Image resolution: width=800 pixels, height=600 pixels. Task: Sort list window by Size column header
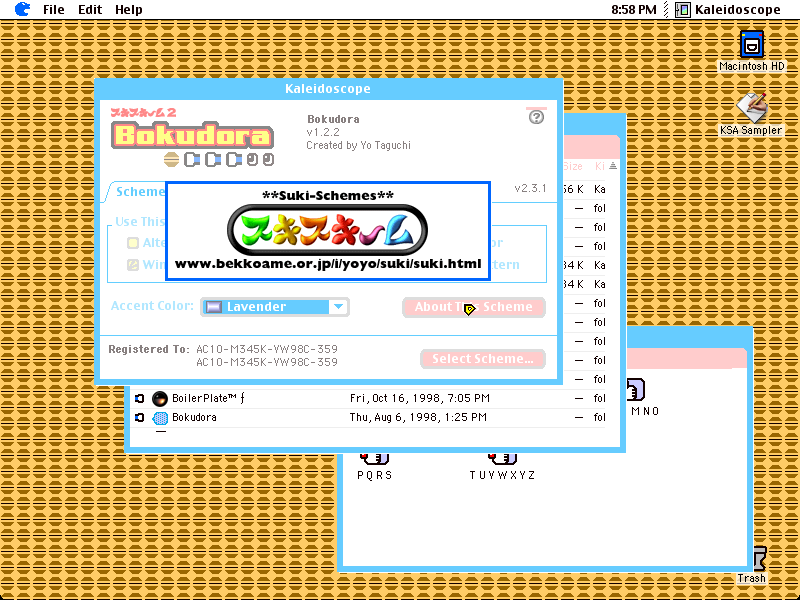pos(573,166)
